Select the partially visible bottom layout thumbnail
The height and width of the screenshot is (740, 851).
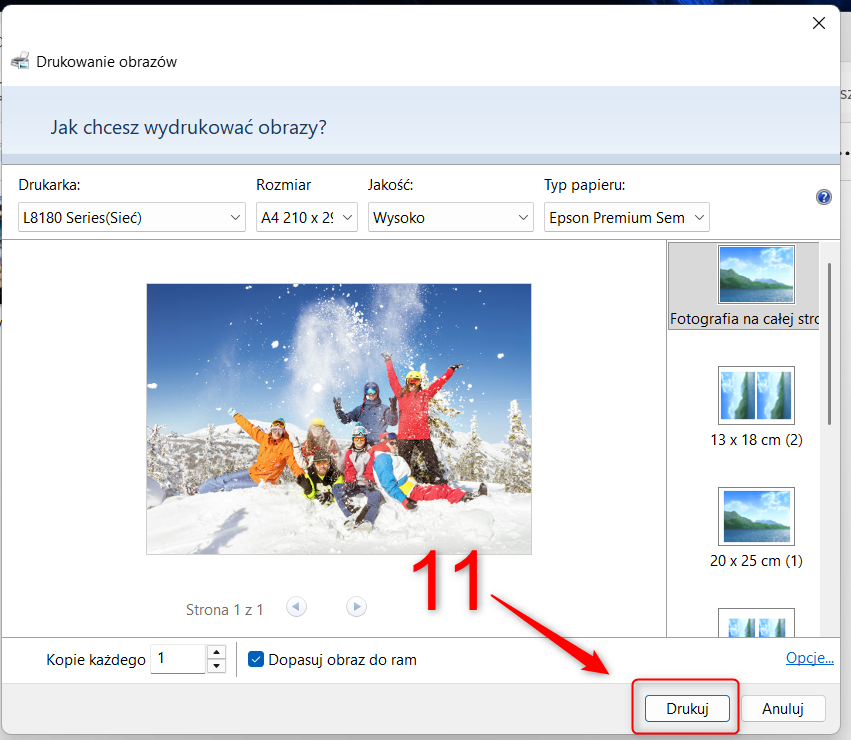756,623
